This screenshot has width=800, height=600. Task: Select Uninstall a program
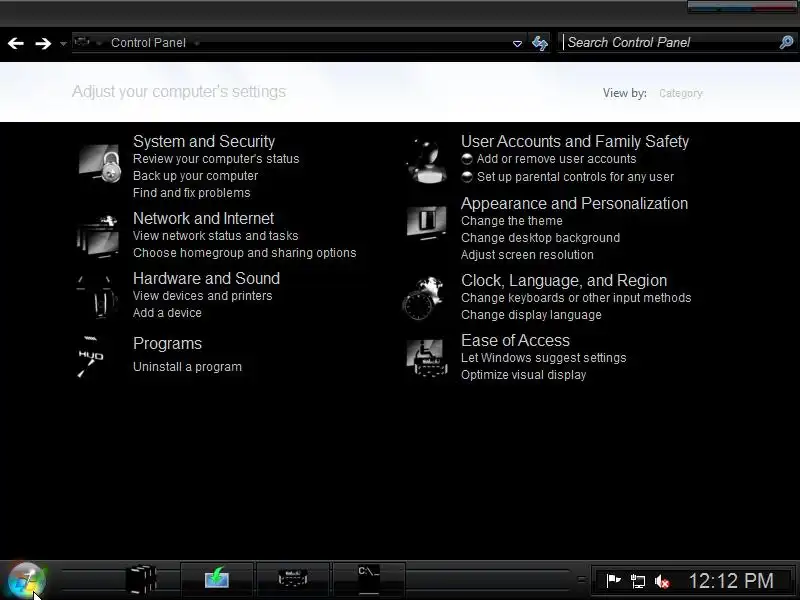coord(187,367)
